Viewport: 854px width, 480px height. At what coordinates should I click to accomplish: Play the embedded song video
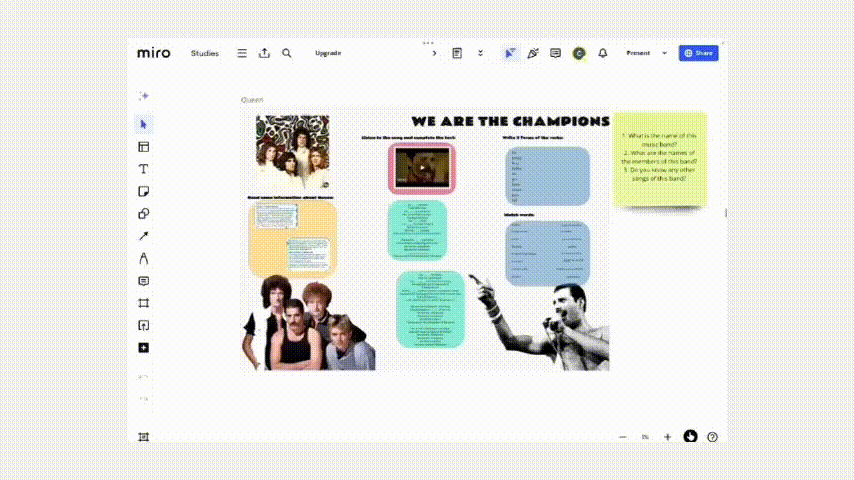422,168
